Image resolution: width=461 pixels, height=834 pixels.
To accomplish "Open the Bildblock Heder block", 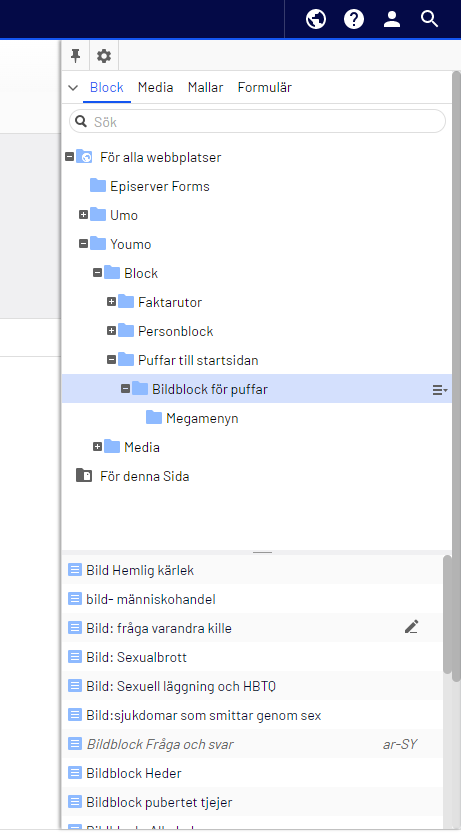I will coord(252,773).
